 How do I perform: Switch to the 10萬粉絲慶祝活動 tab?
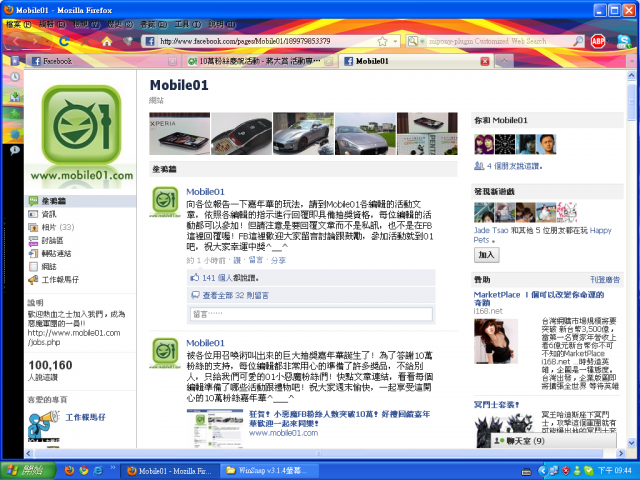pyautogui.click(x=259, y=61)
